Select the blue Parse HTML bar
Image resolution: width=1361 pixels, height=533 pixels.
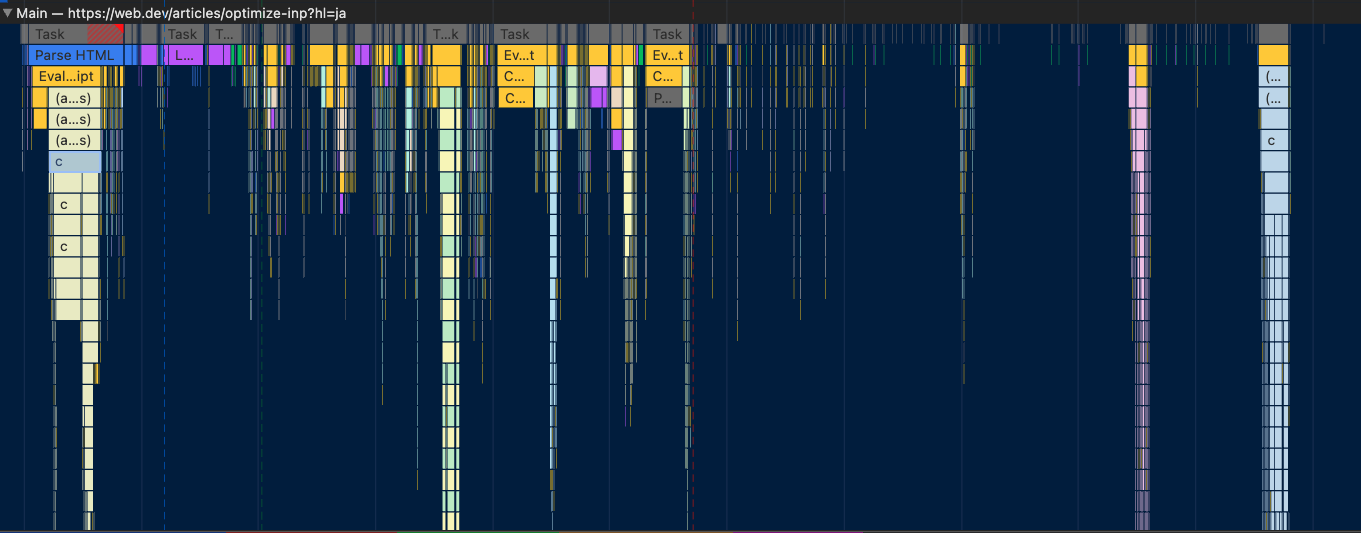click(x=74, y=55)
